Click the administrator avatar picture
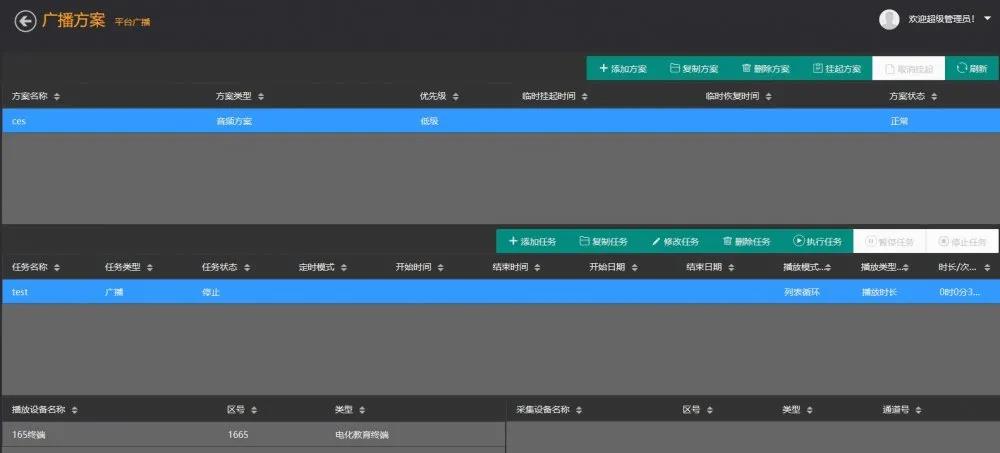Viewport: 1000px width, 453px height. (889, 20)
